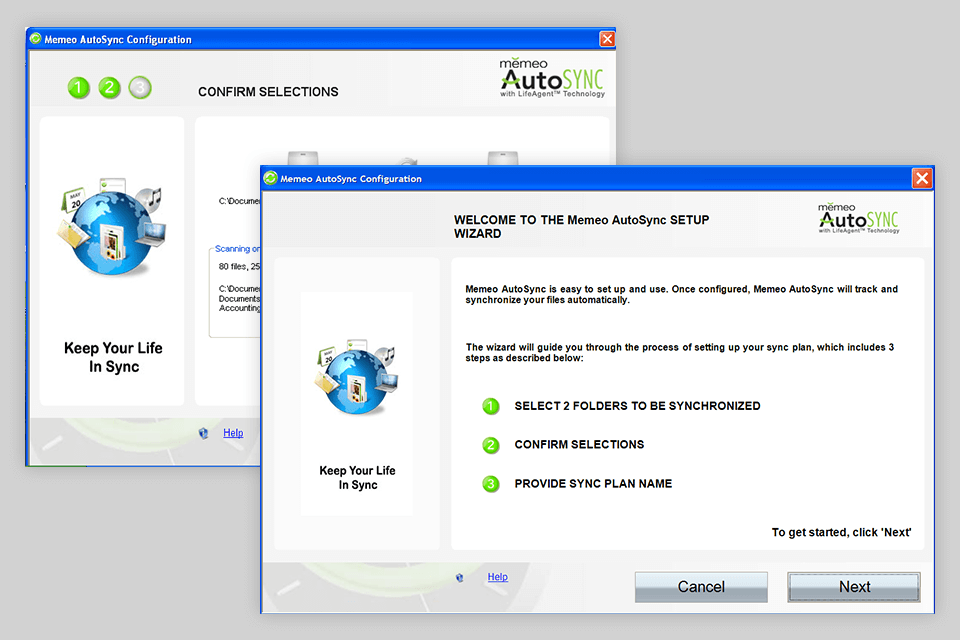960x640 pixels.
Task: Click 'SELECT 2 FOLDERS TO BE SYNCHRONIZED' text
Action: [x=637, y=406]
